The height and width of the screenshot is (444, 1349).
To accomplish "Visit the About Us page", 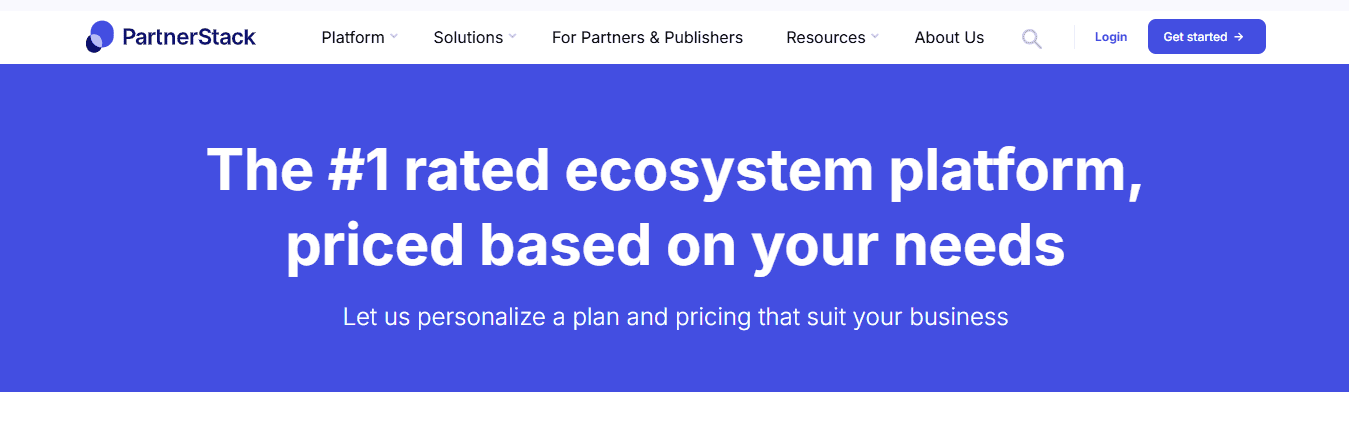I will point(949,37).
